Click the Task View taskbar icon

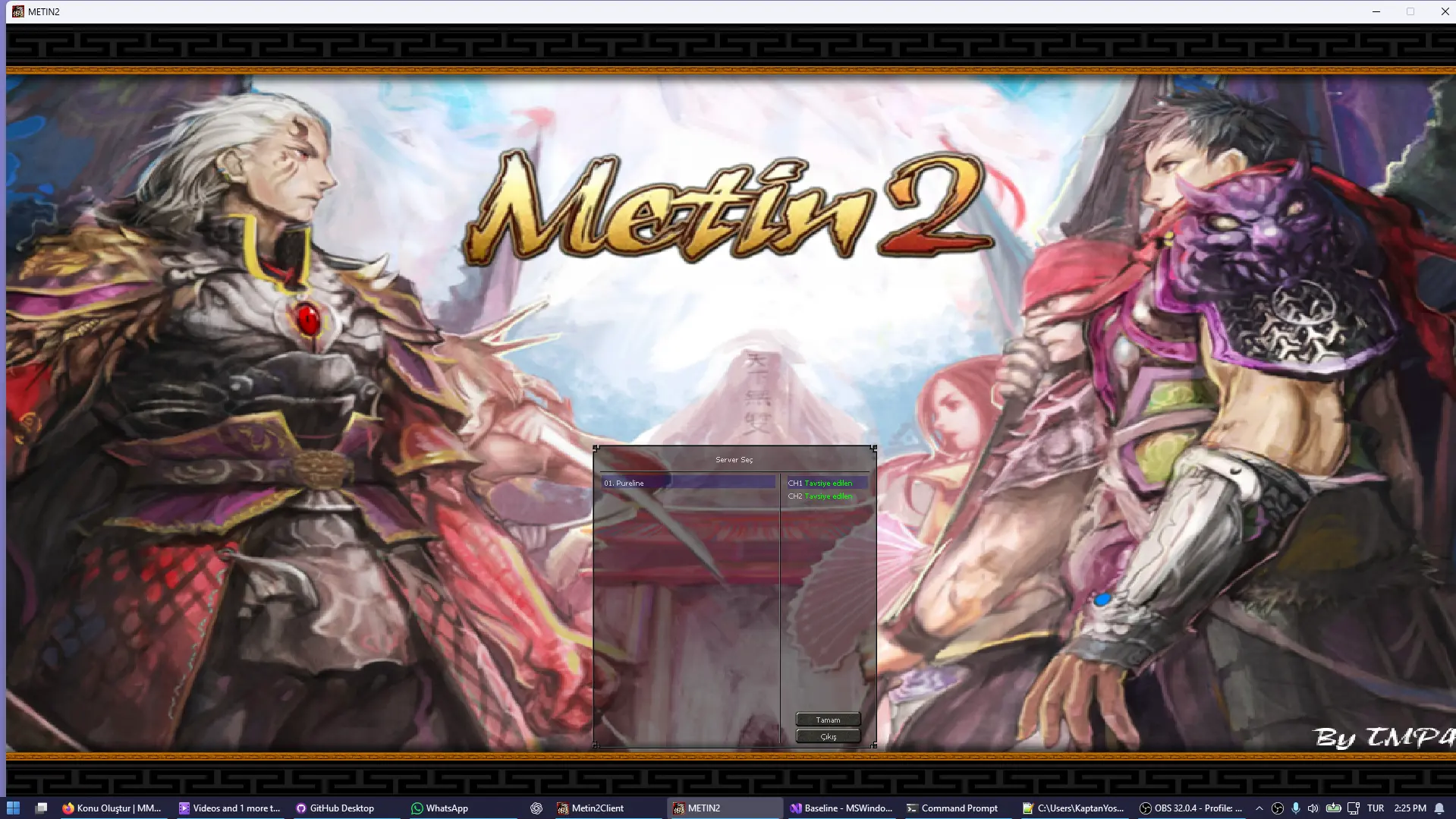[x=42, y=808]
